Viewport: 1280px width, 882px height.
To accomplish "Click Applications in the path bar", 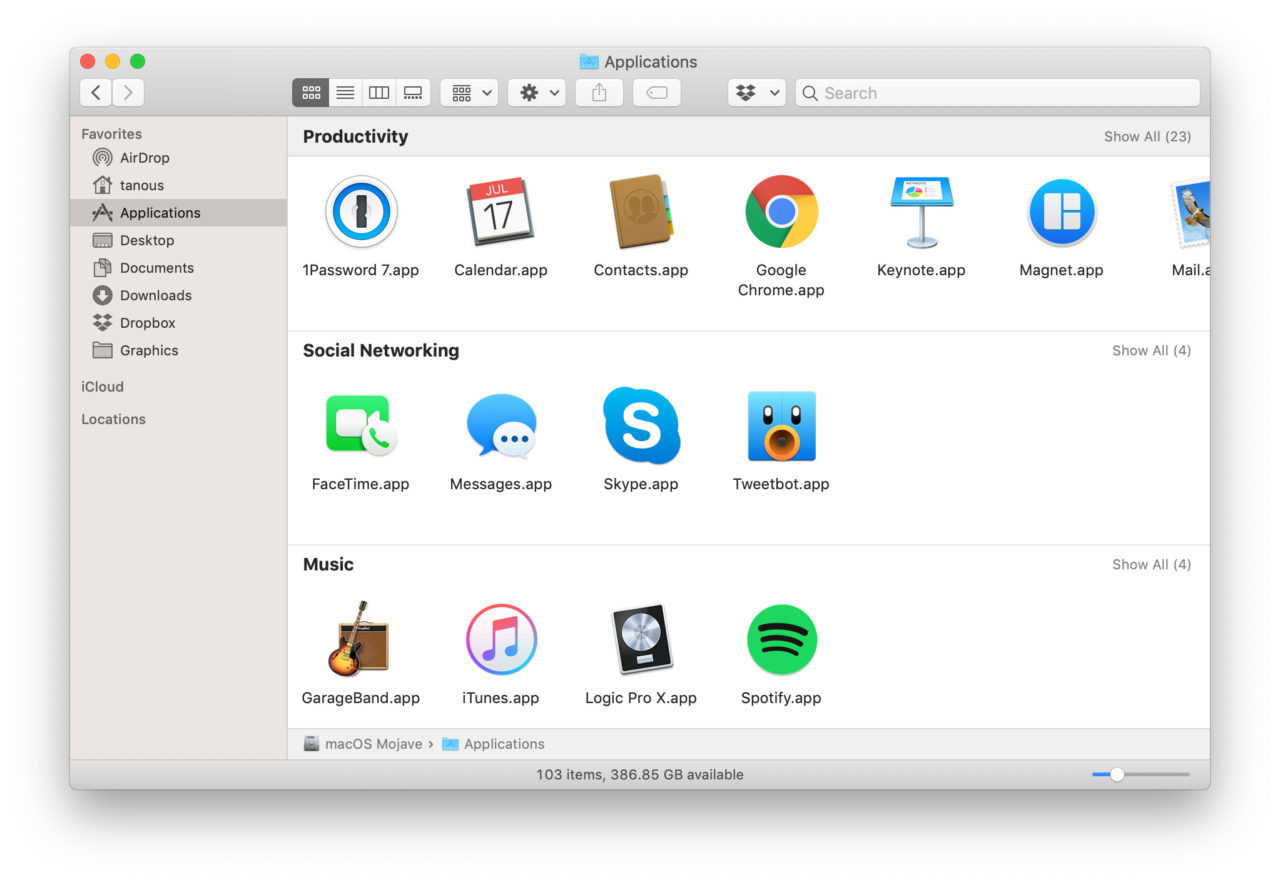I will point(493,744).
